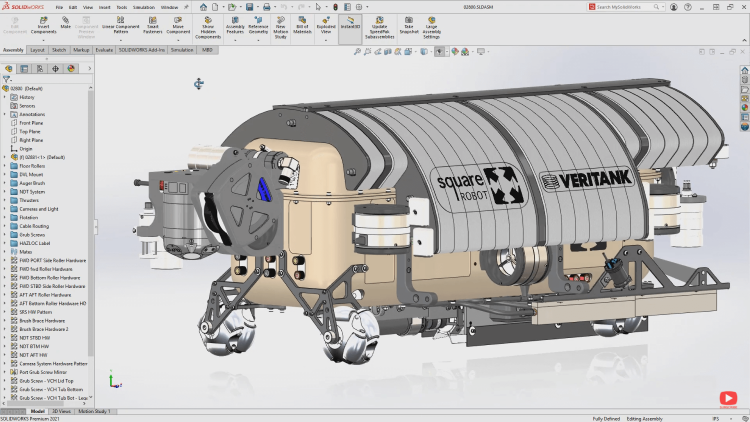
Task: Open DimXpertManager tab
Action: coord(55,68)
